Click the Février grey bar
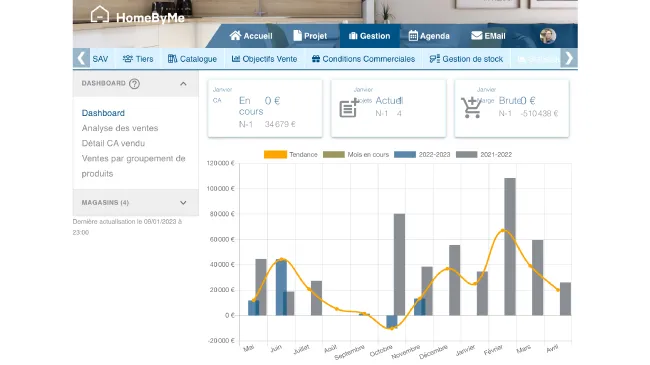 tap(510, 247)
